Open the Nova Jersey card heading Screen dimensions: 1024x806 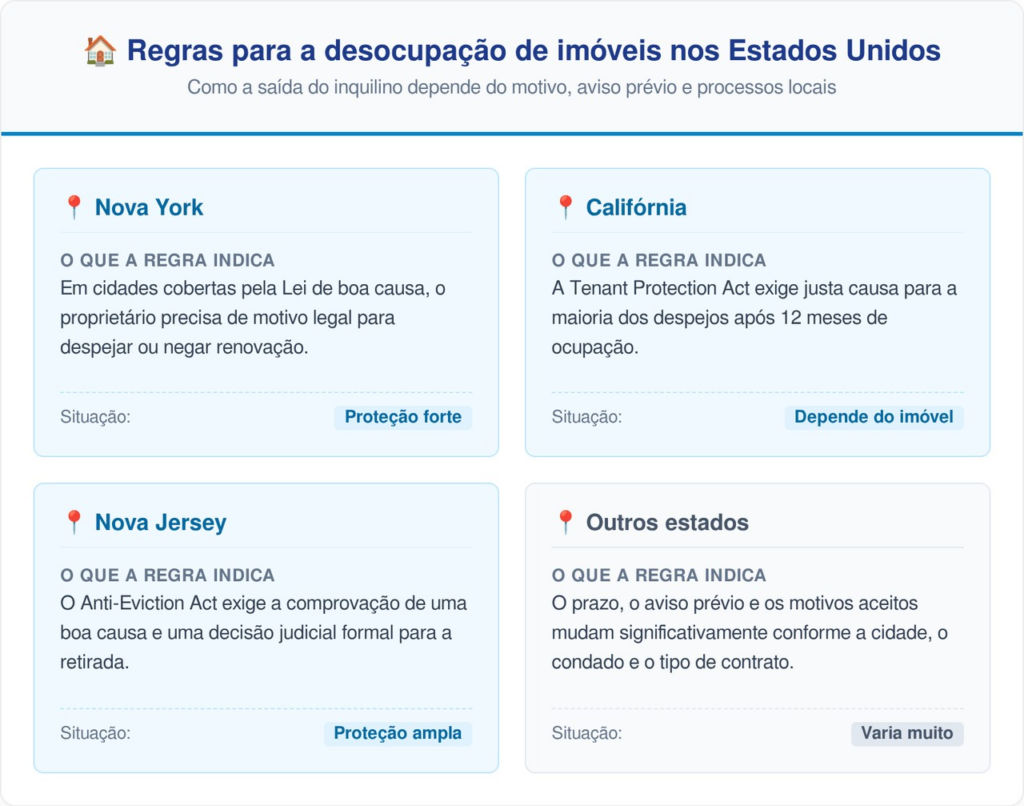pyautogui.click(x=161, y=522)
